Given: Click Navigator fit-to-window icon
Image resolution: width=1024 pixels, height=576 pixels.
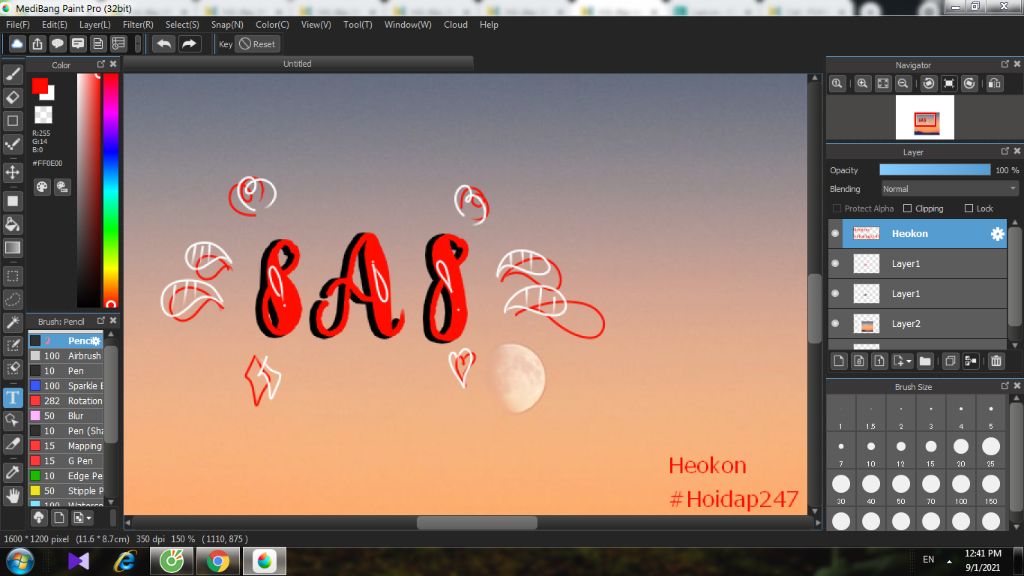Looking at the screenshot, I should 883,84.
